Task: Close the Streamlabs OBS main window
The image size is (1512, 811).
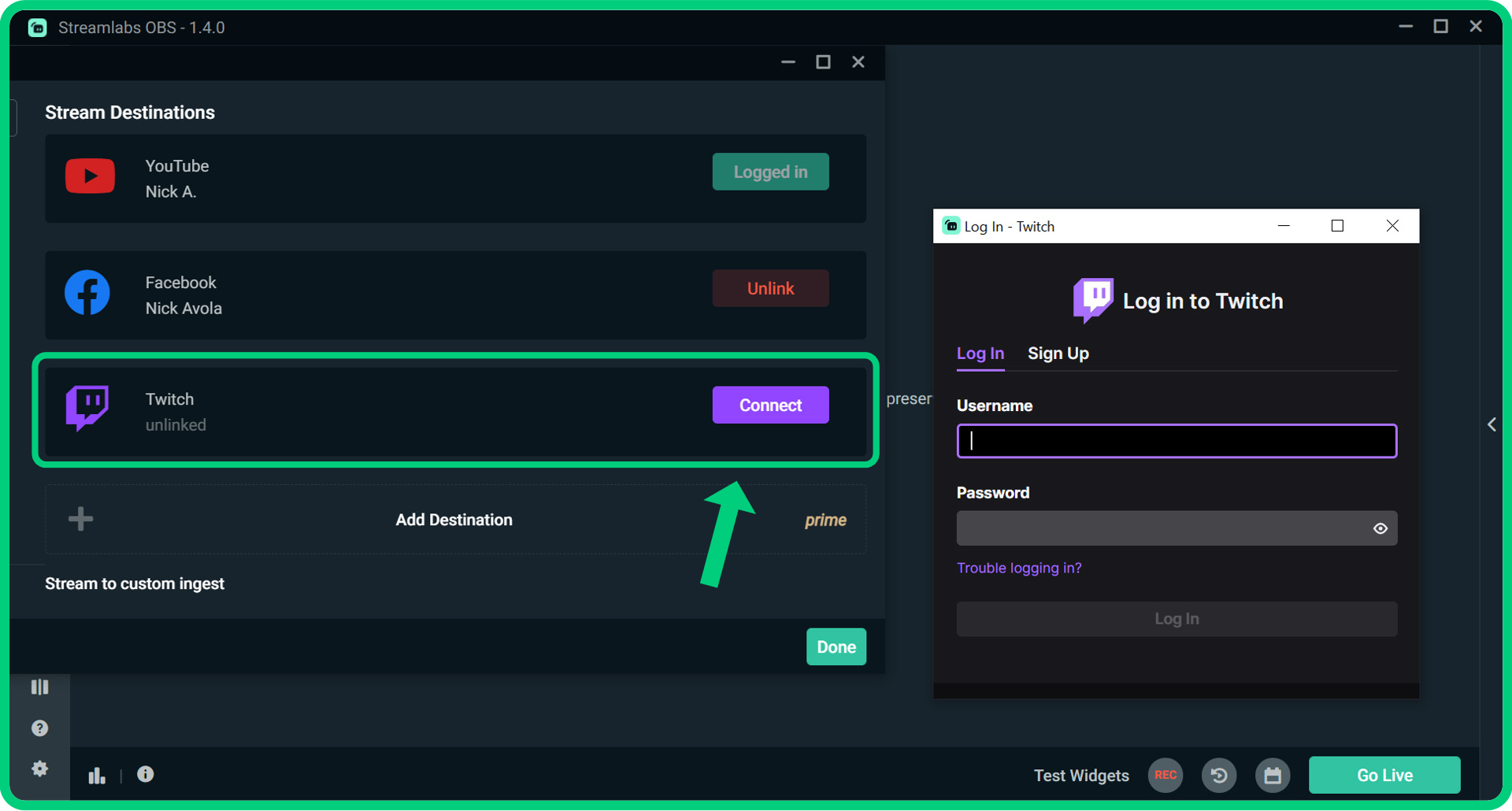Action: [1476, 27]
